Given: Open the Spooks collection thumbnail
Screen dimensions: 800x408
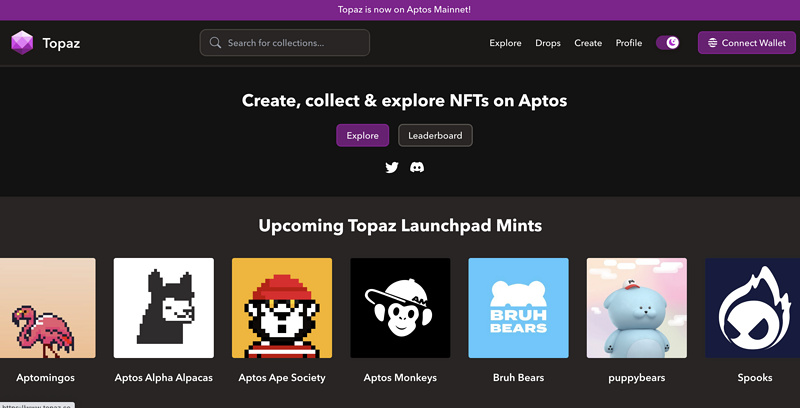Looking at the screenshot, I should [x=752, y=308].
